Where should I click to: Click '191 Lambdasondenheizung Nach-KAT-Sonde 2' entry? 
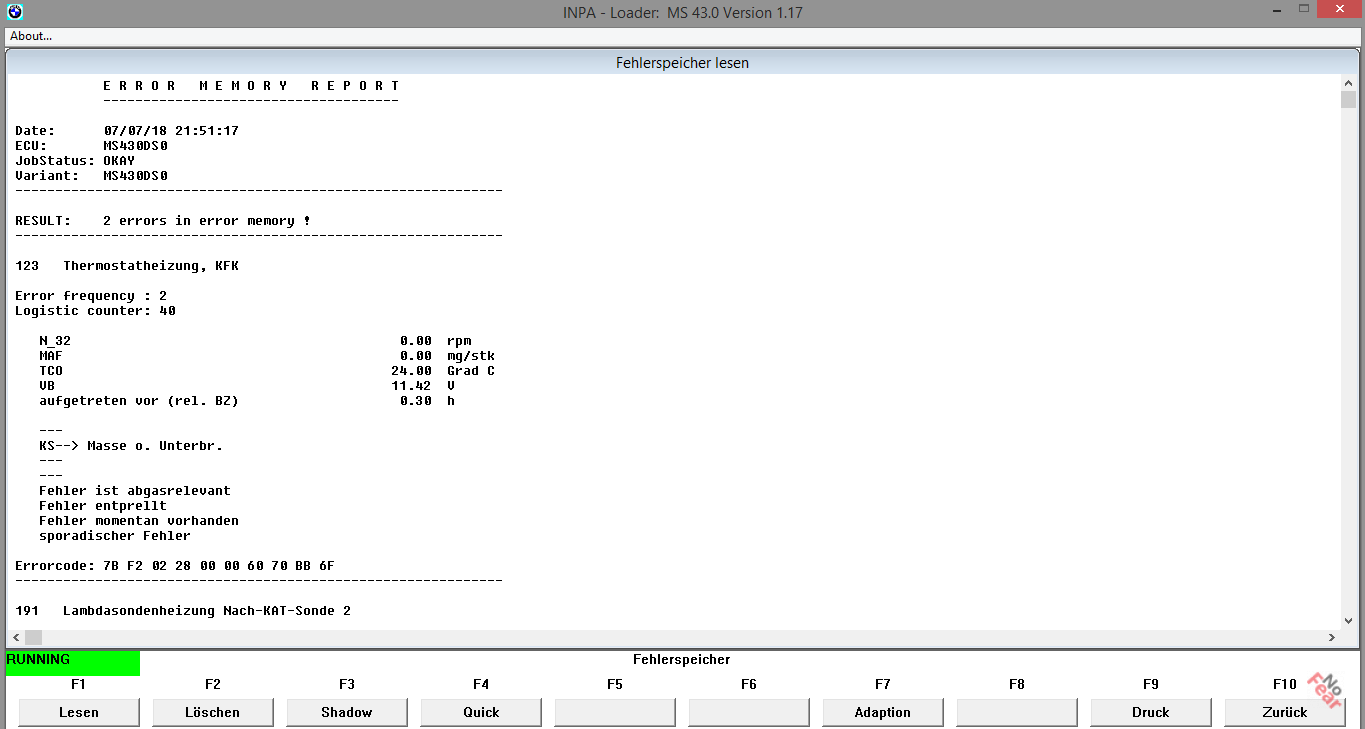[183, 611]
